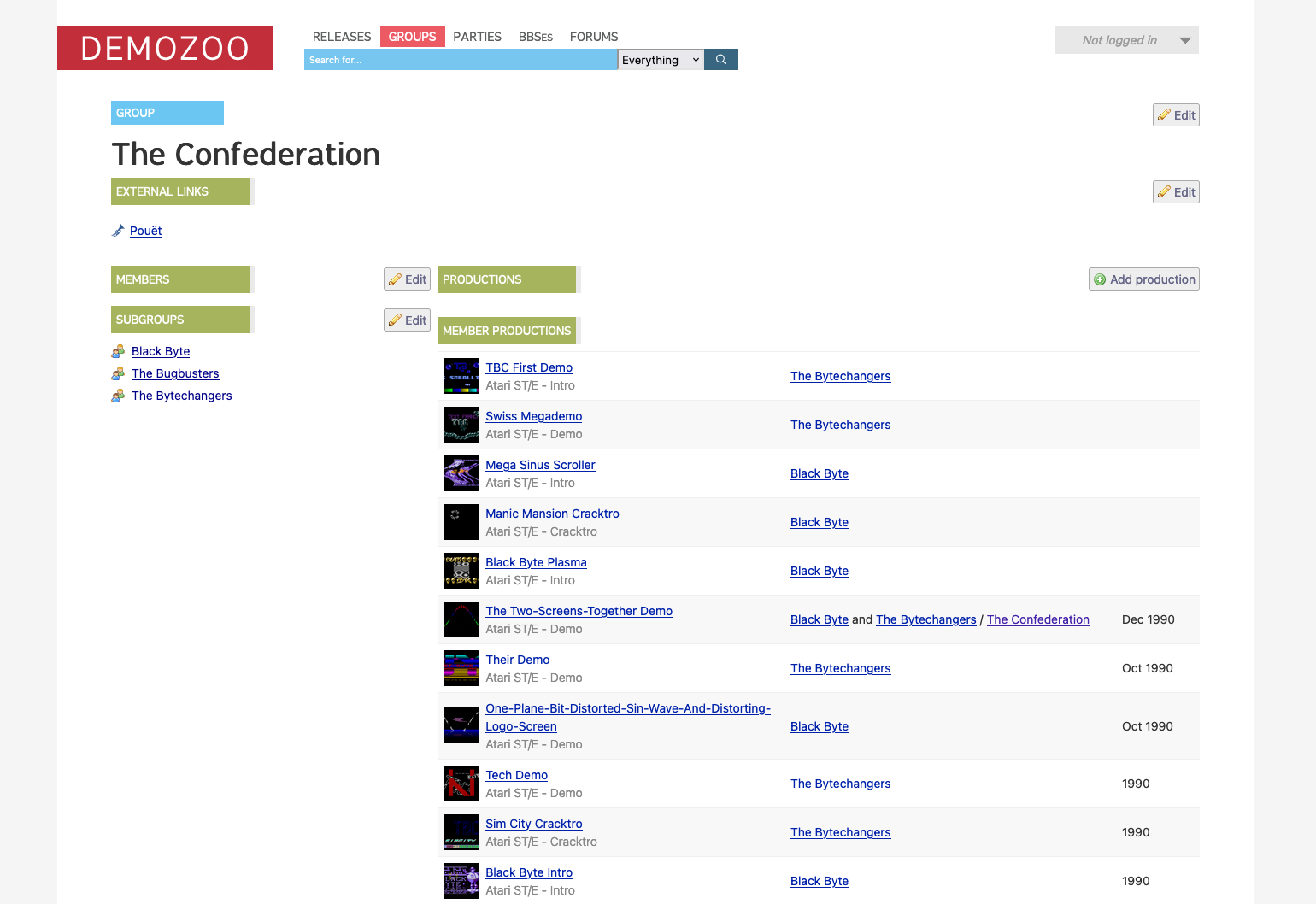The width and height of the screenshot is (1316, 904).
Task: Open the Forums navigation item
Action: pos(593,37)
